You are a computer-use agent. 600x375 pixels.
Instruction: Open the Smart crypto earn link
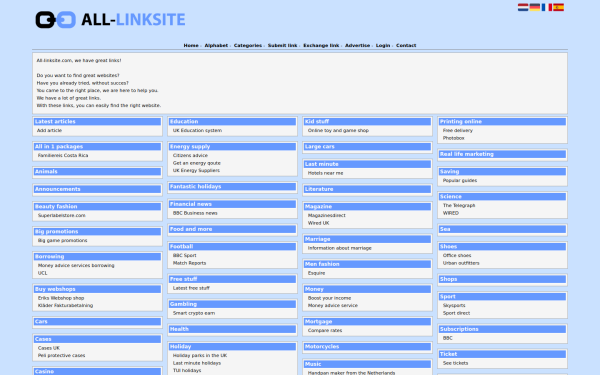(x=194, y=313)
